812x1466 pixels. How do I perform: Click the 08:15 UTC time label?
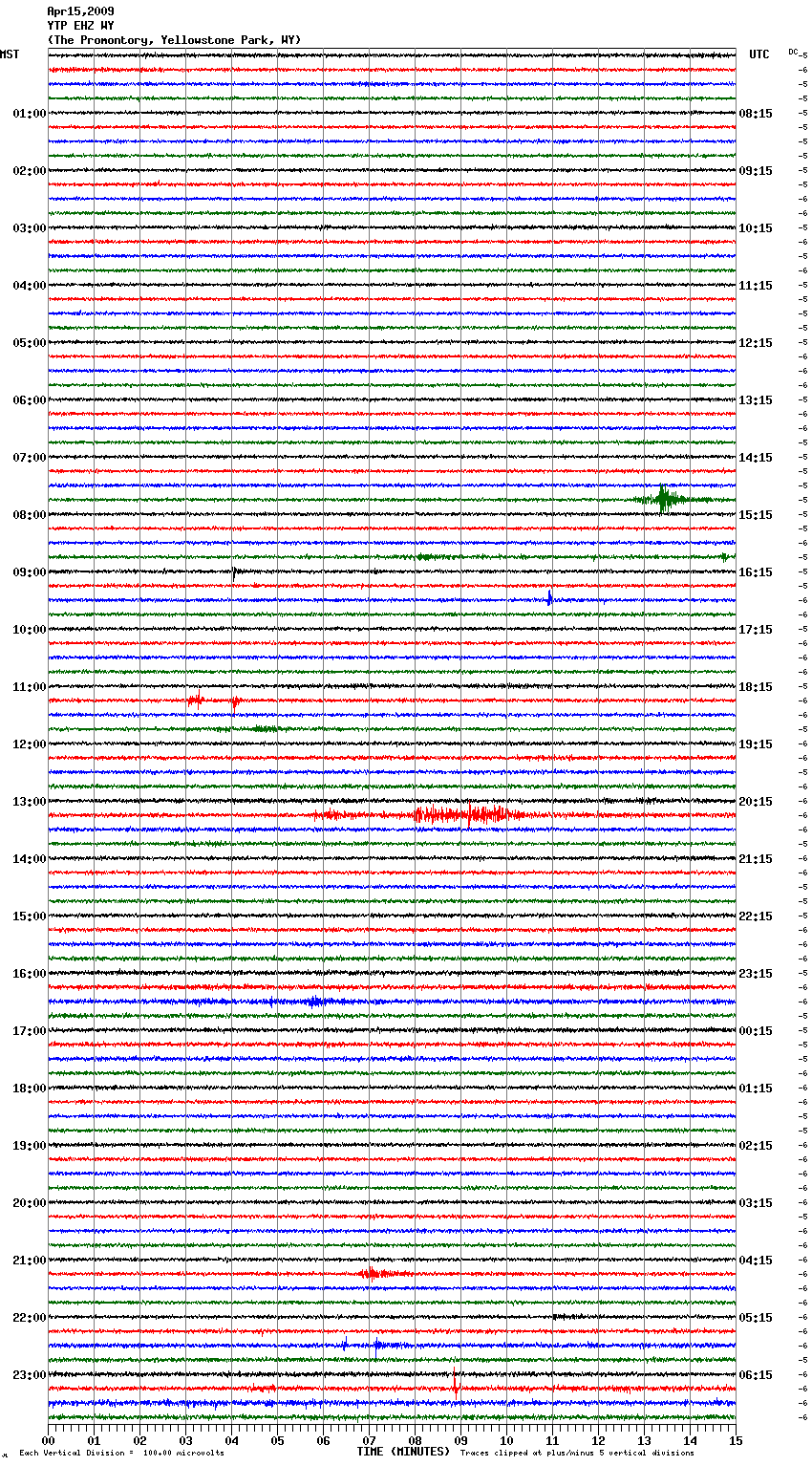(x=756, y=114)
